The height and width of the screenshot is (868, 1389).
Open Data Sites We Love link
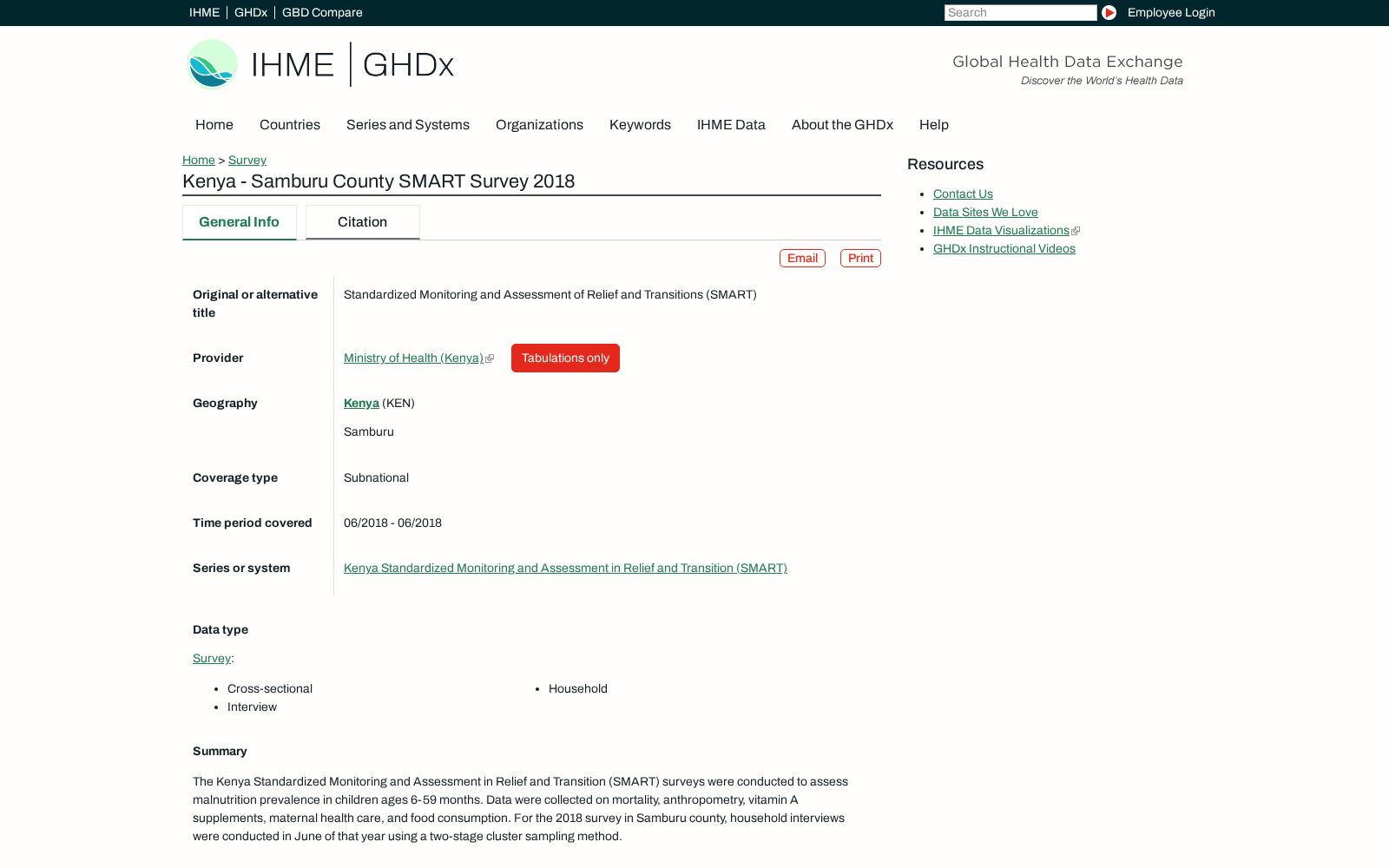(985, 212)
